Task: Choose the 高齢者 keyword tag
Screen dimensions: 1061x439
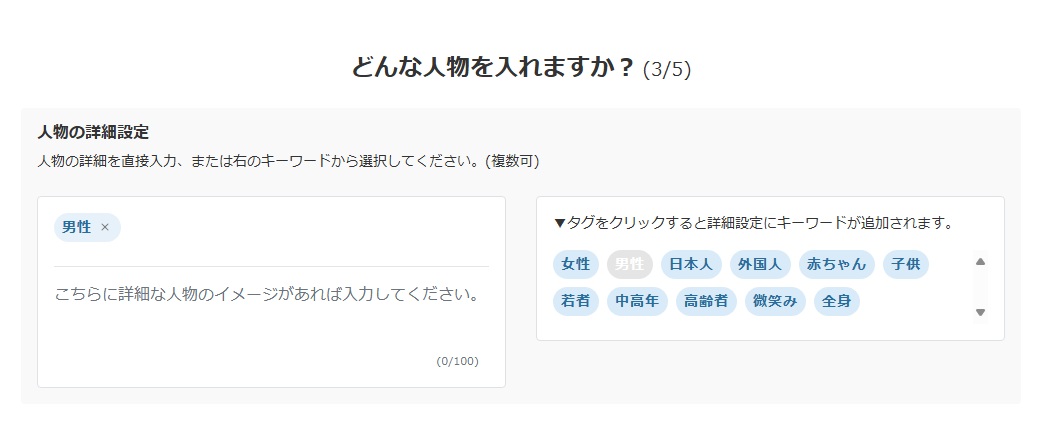Action: pyautogui.click(x=706, y=301)
